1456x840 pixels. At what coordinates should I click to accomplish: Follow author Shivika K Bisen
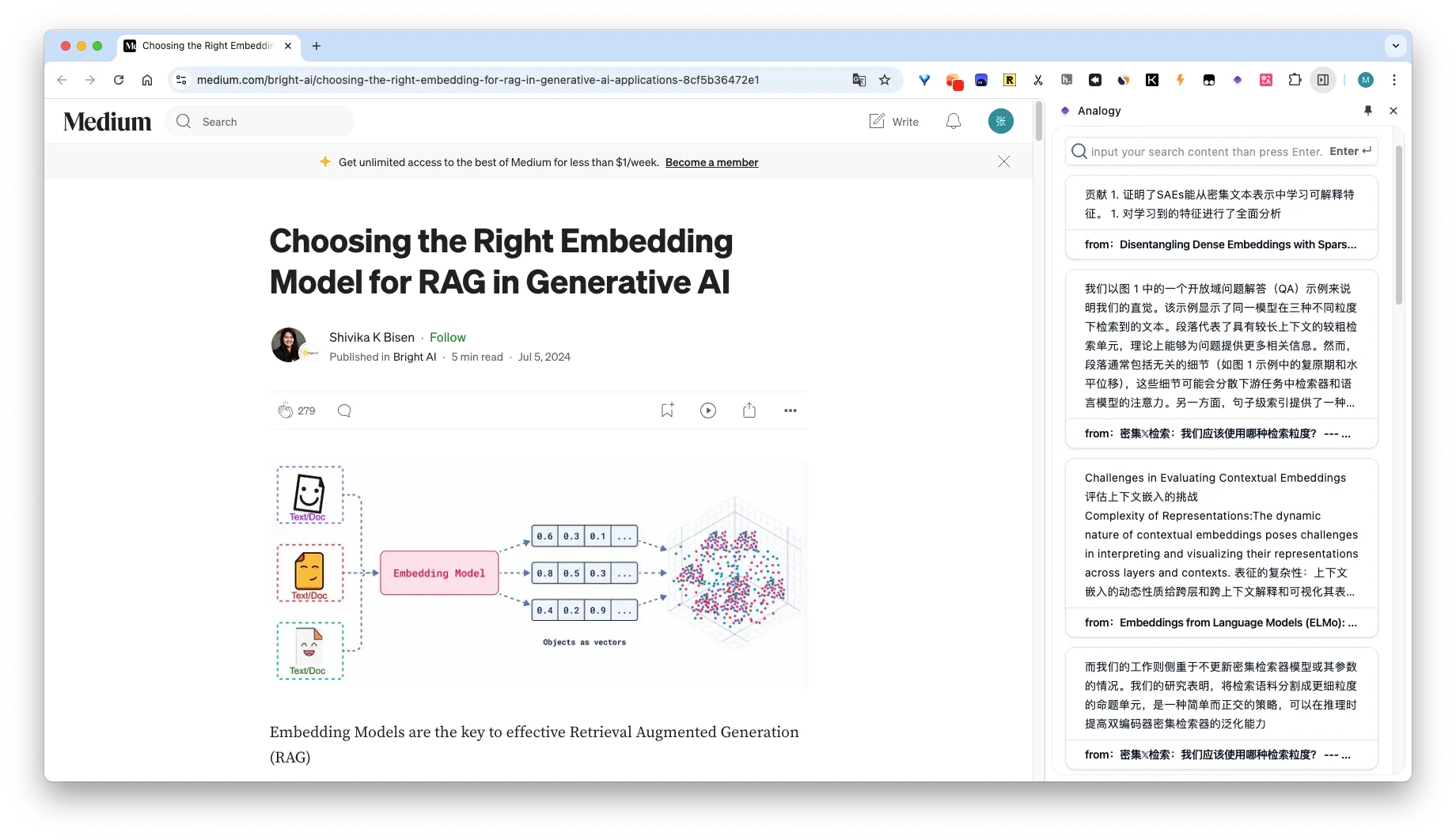[448, 337]
